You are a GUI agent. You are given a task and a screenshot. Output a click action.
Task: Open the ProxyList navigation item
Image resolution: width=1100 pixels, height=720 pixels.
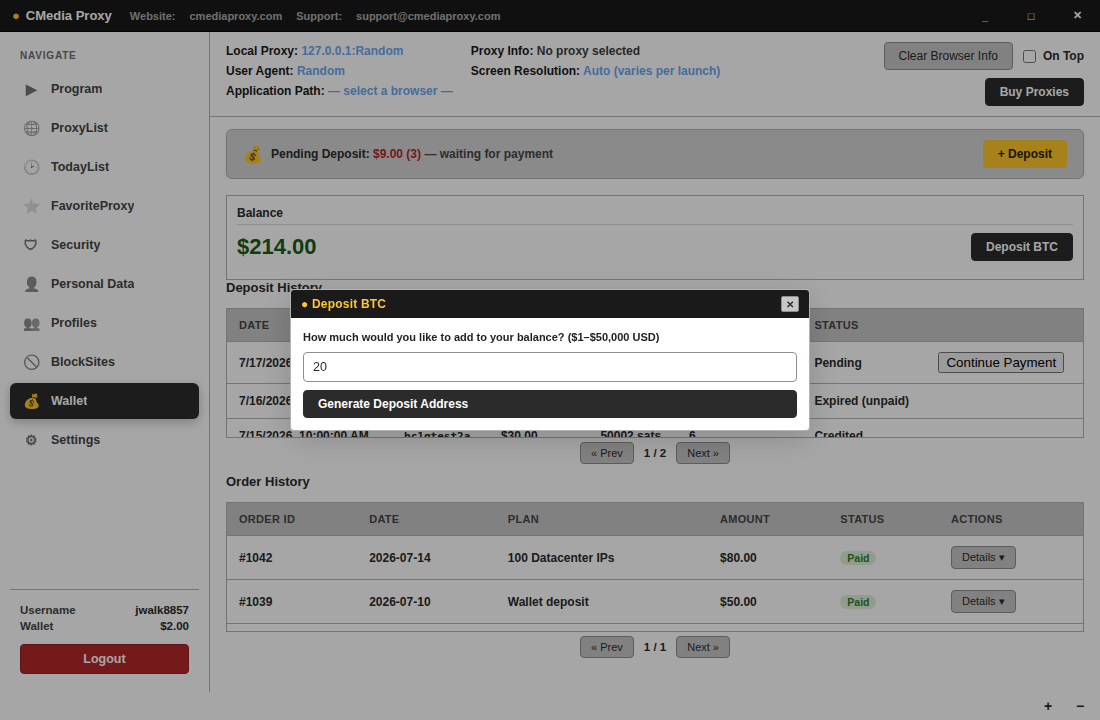pyautogui.click(x=105, y=128)
